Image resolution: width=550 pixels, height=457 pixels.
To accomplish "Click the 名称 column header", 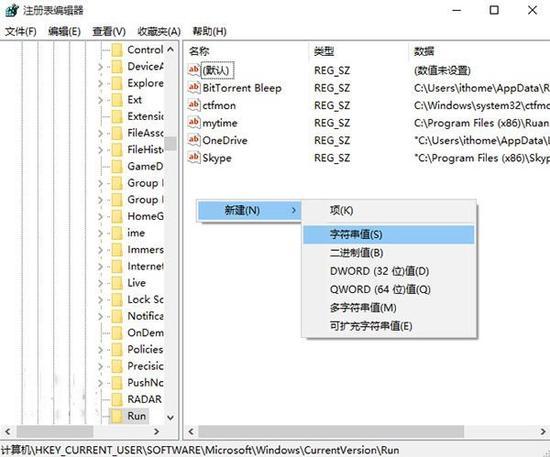I will click(x=199, y=52).
